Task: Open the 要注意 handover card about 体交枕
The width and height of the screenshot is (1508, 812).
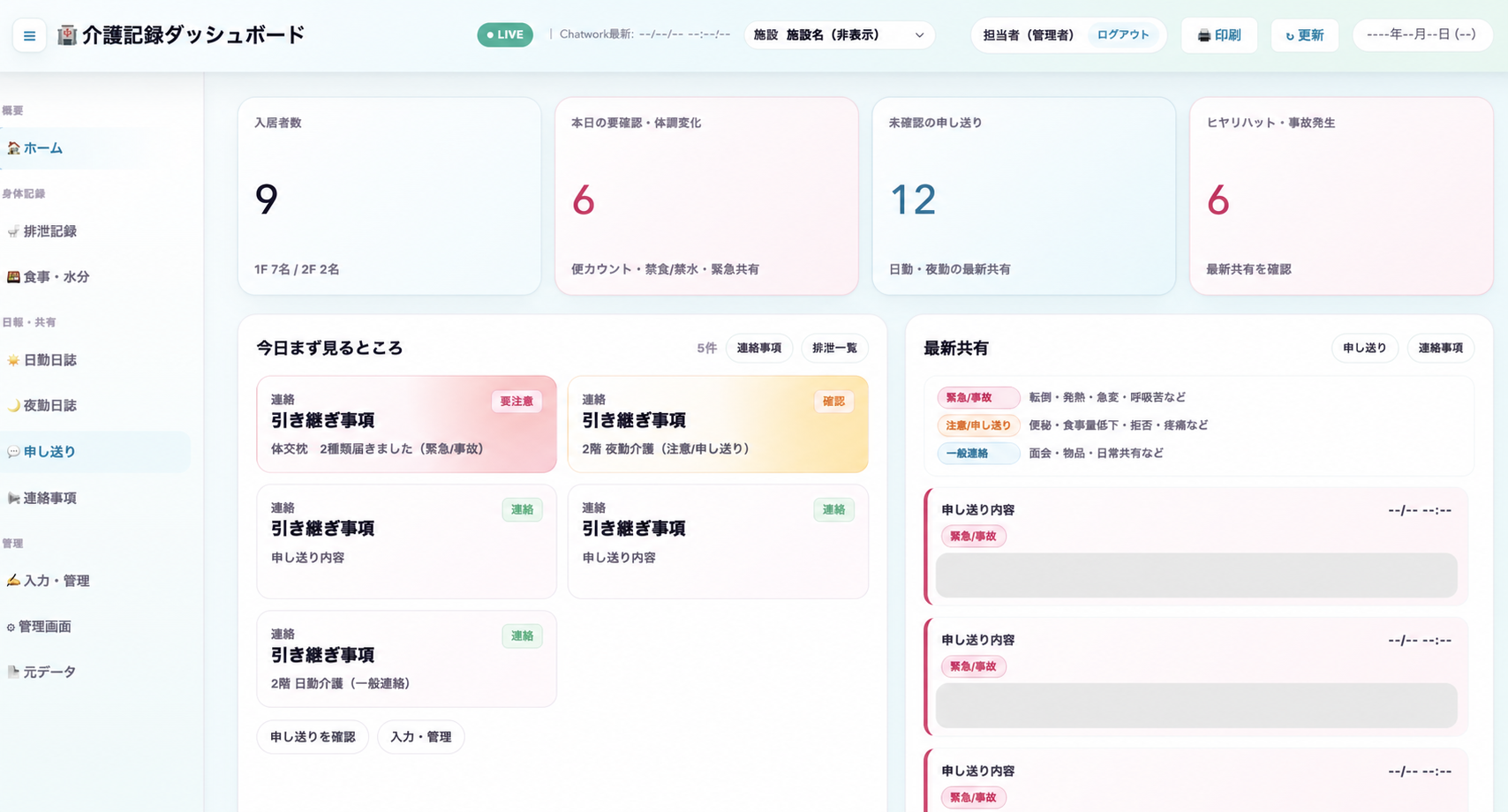Action: (407, 425)
